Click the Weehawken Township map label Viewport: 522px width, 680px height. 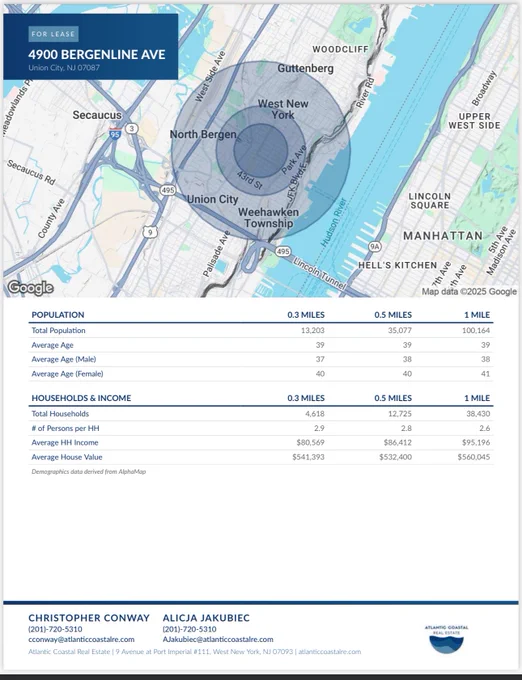click(268, 218)
